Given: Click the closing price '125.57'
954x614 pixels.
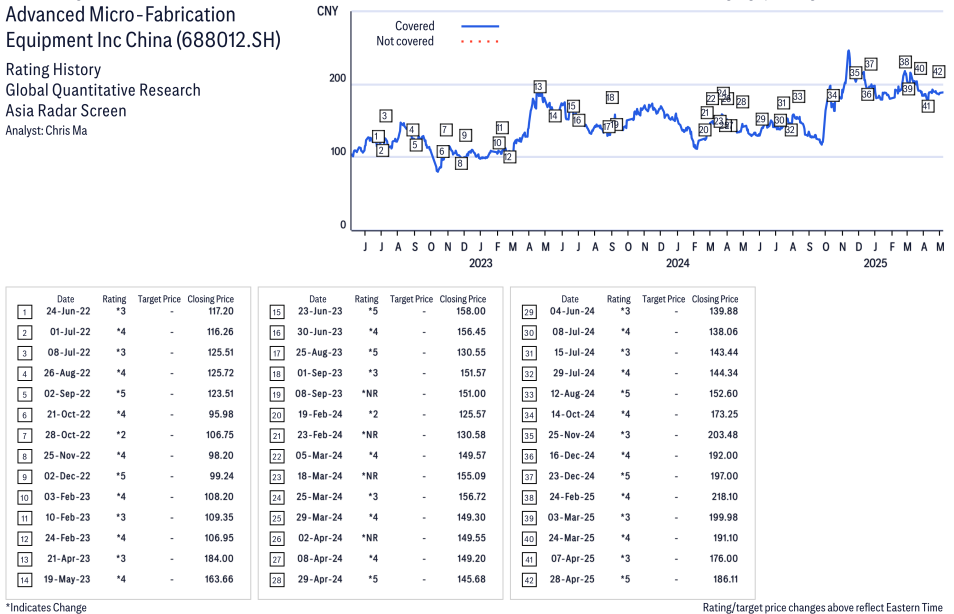Looking at the screenshot, I should [x=472, y=414].
